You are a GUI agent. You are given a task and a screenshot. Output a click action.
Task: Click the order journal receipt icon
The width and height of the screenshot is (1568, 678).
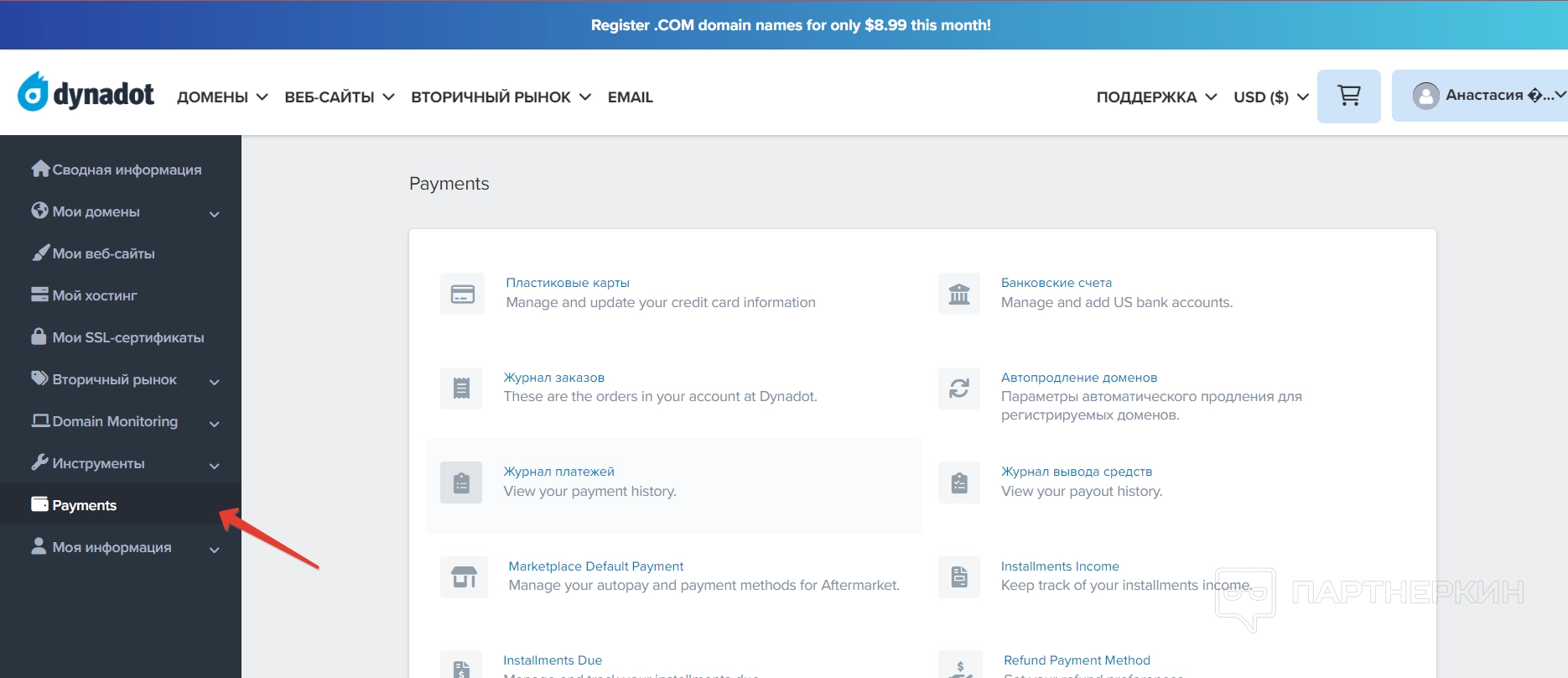[461, 388]
